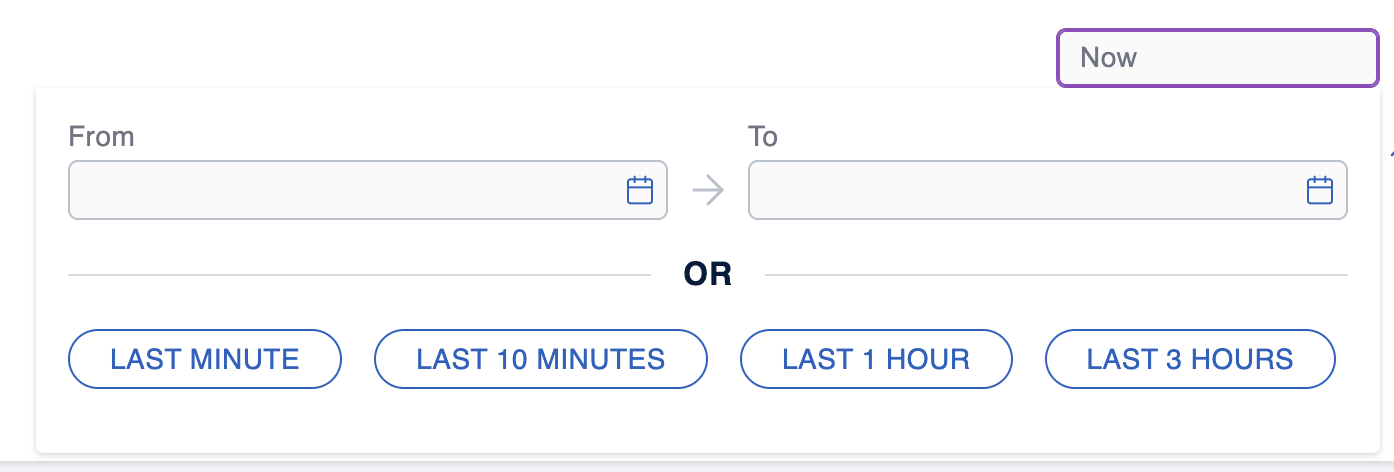Click the To label text

pyautogui.click(x=763, y=137)
